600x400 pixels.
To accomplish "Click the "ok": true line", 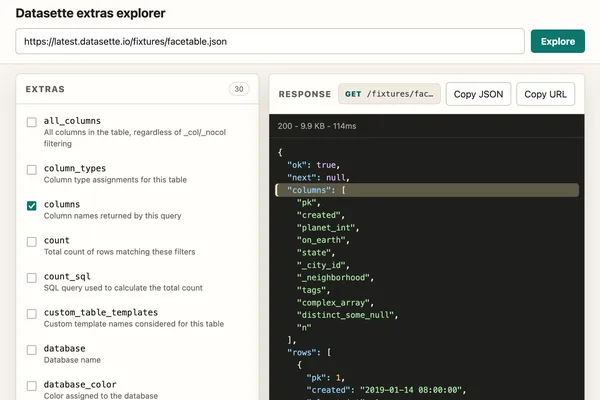I will (313, 165).
